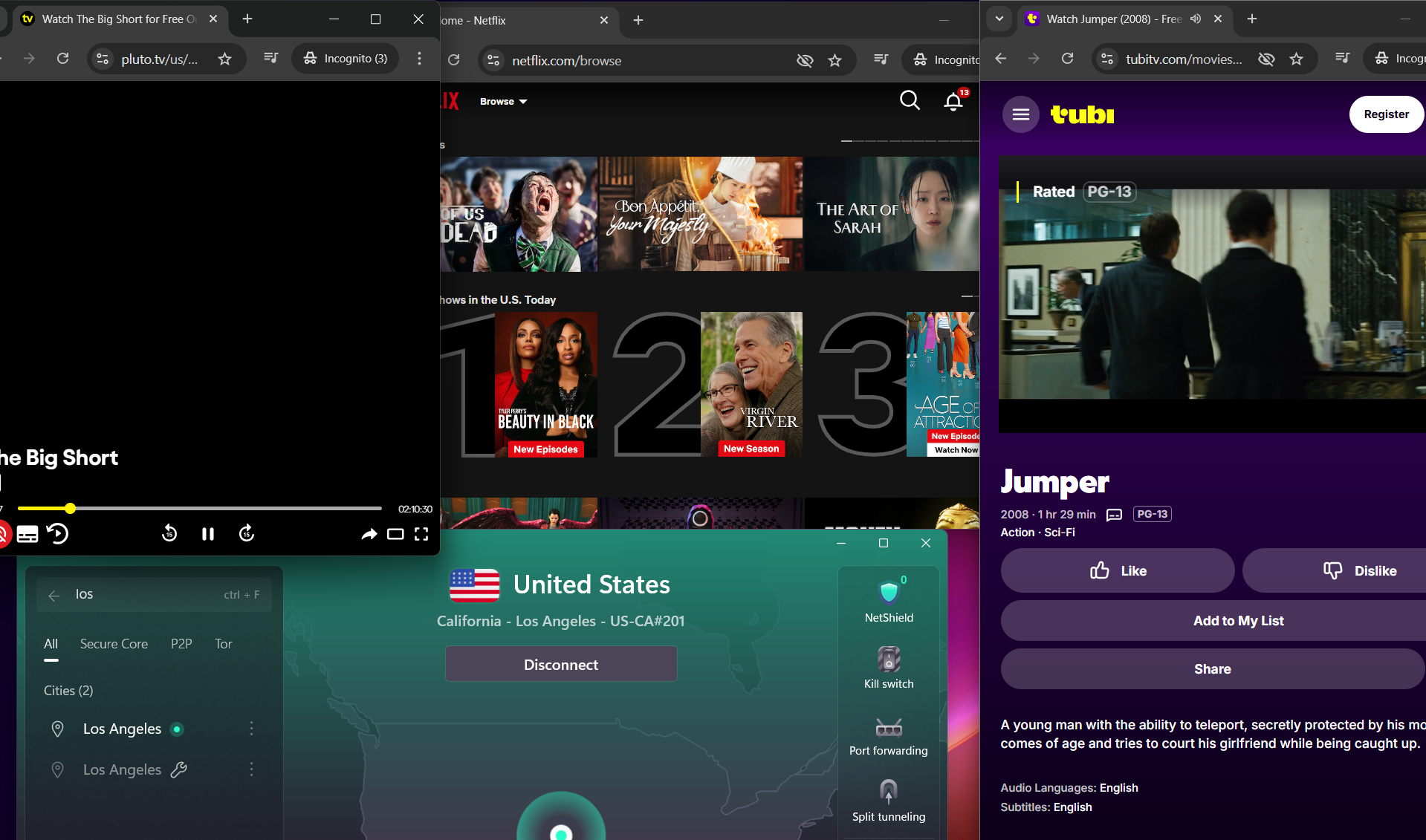1426x840 pixels.
Task: Mute the Jumper tab audio
Action: point(1196,19)
